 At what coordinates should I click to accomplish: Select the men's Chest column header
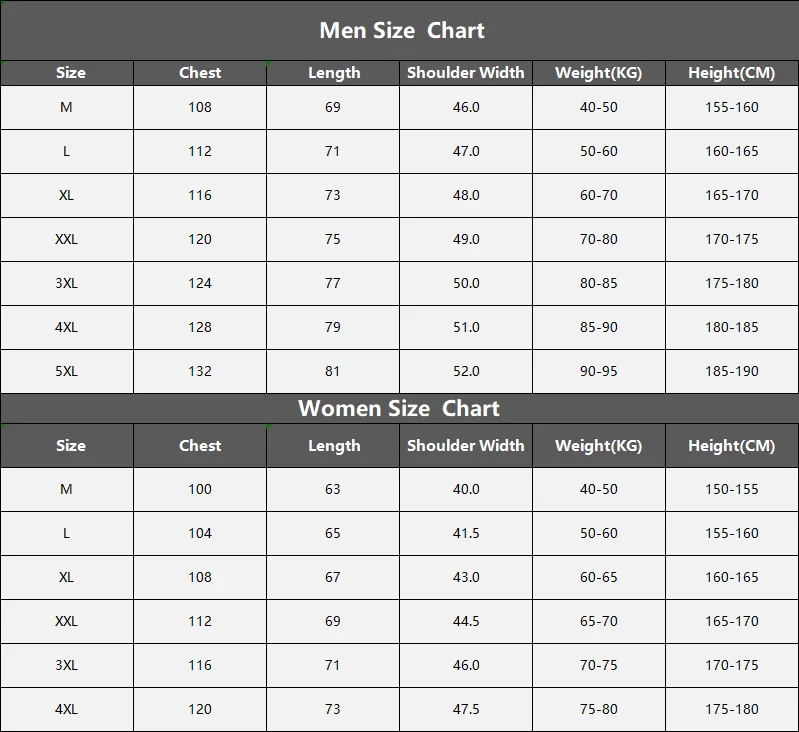pos(200,72)
